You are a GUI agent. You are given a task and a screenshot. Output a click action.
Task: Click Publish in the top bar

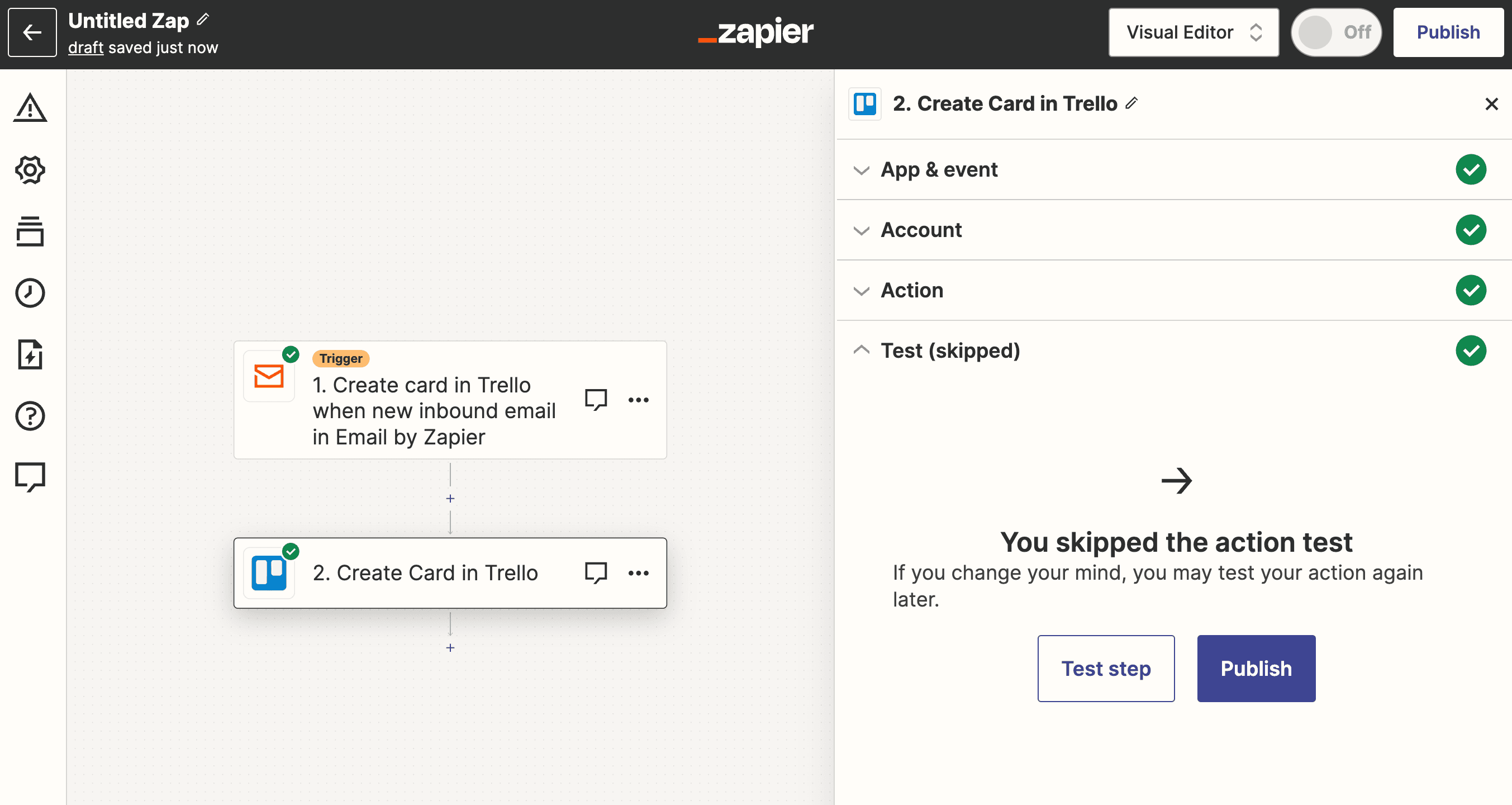coord(1448,32)
